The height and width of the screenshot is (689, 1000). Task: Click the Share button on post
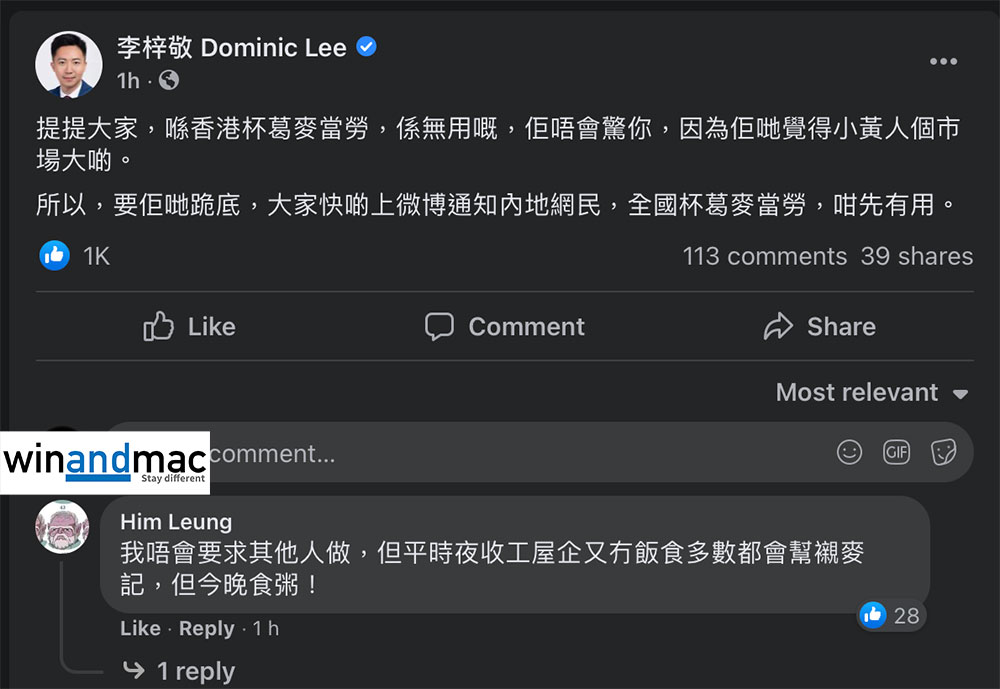click(819, 327)
